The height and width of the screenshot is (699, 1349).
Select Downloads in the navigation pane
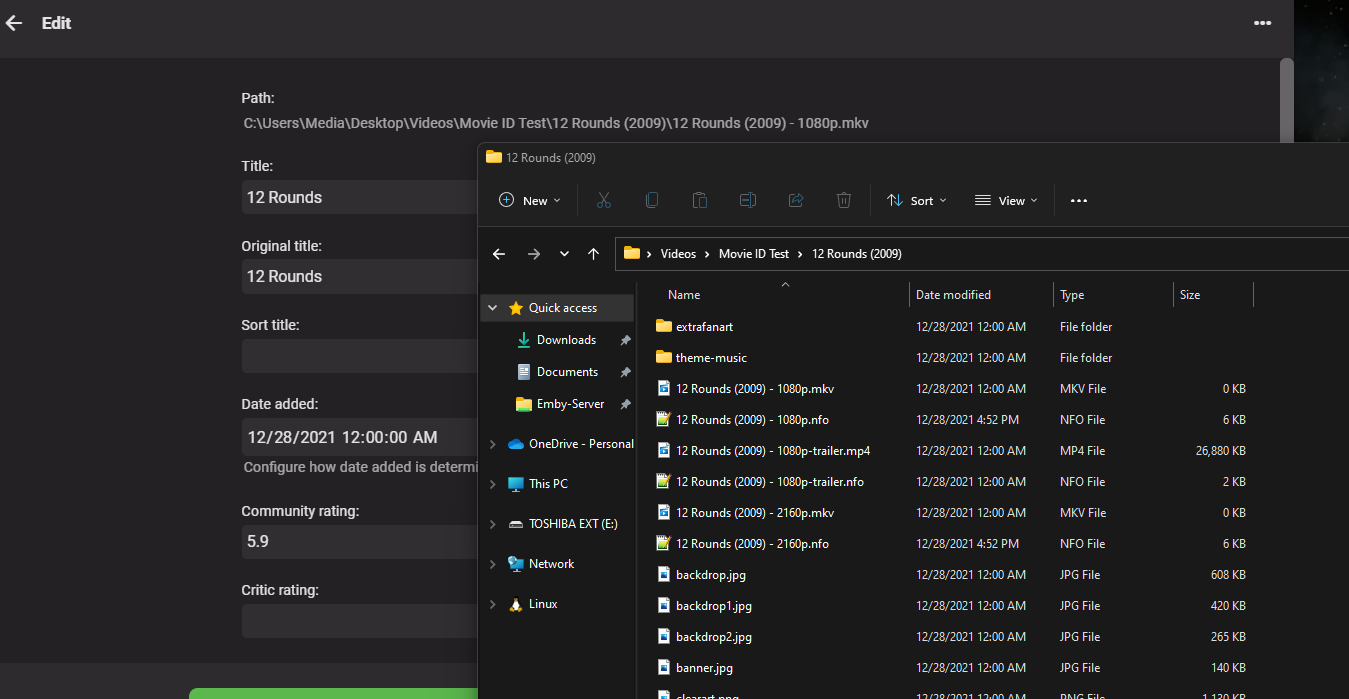point(566,340)
